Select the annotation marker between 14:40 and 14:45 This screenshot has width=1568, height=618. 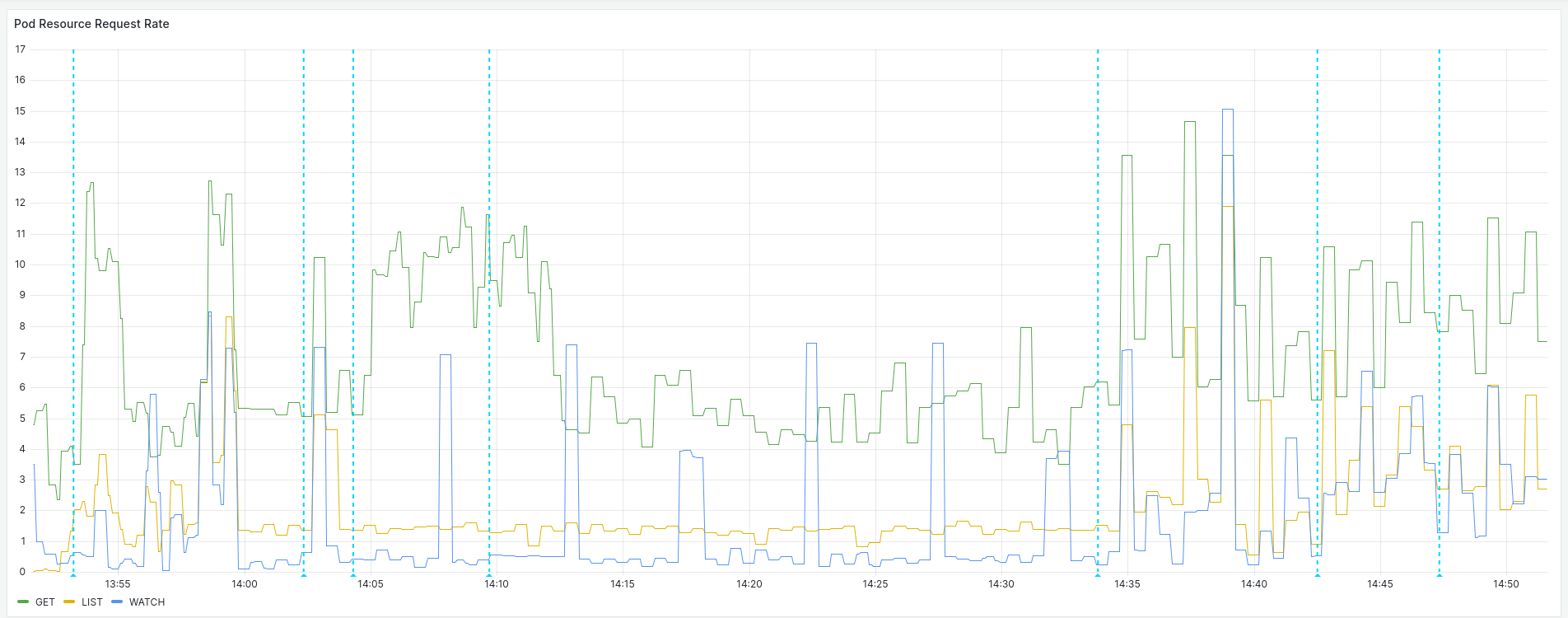click(1317, 574)
